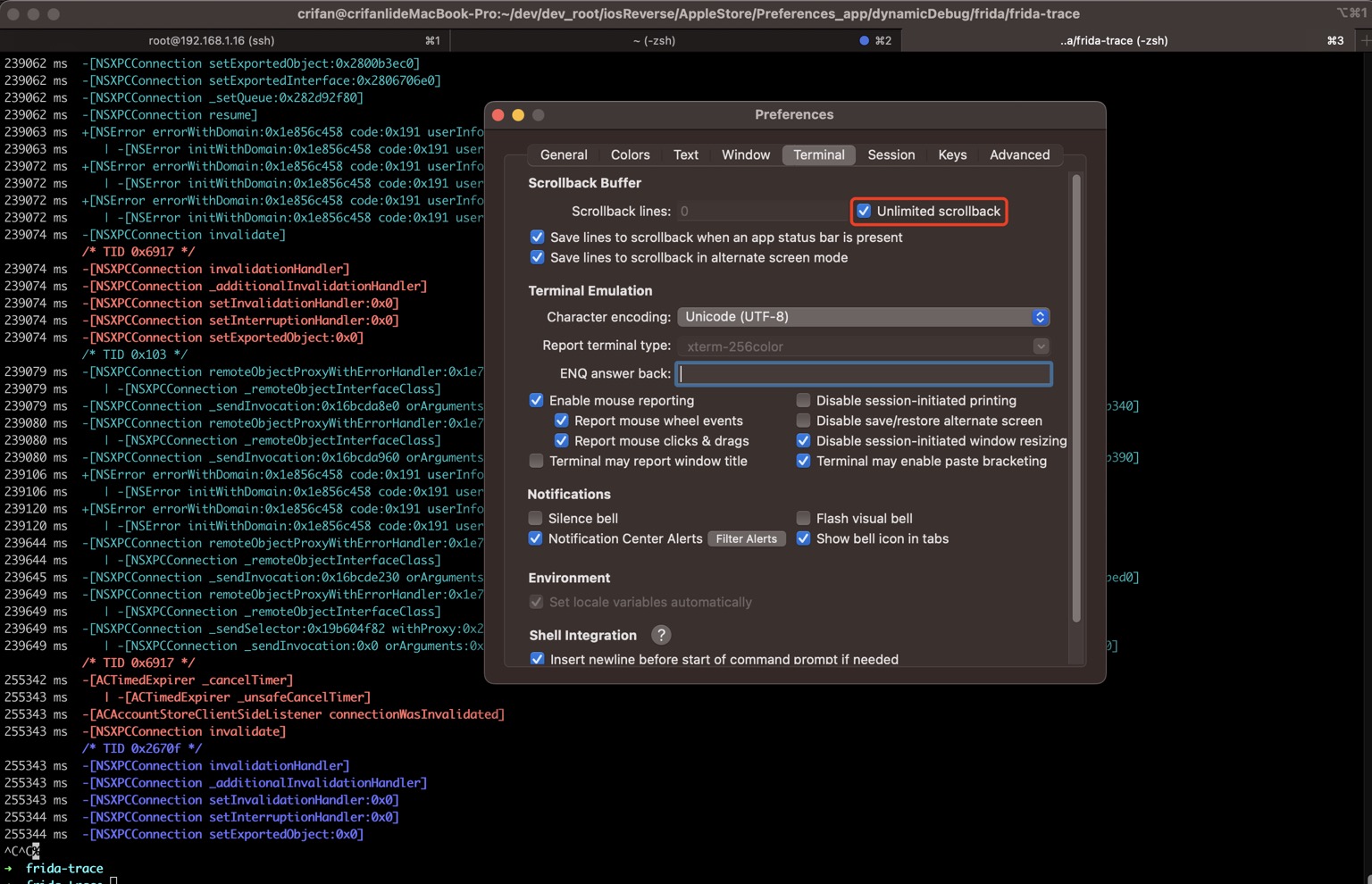Enable the Silence bell checkbox
The height and width of the screenshot is (884, 1372).
(x=535, y=518)
